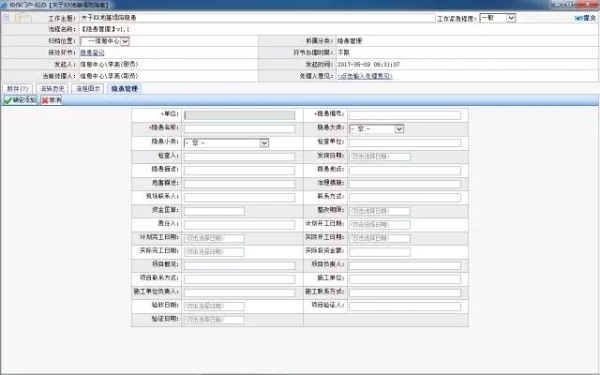The image size is (600, 375).
Task: Click the 隐患描述 input field
Action: click(240, 170)
